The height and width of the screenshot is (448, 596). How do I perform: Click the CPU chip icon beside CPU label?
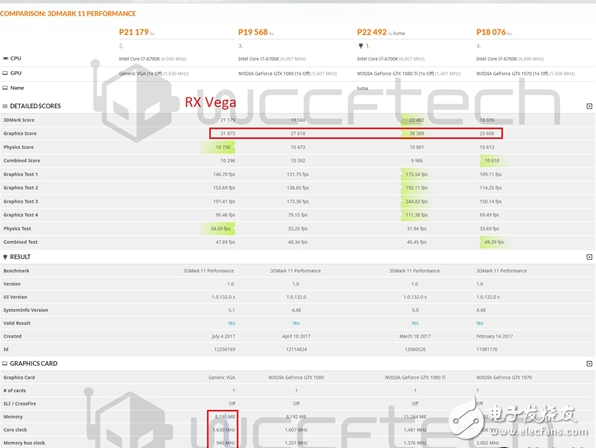tap(5, 59)
